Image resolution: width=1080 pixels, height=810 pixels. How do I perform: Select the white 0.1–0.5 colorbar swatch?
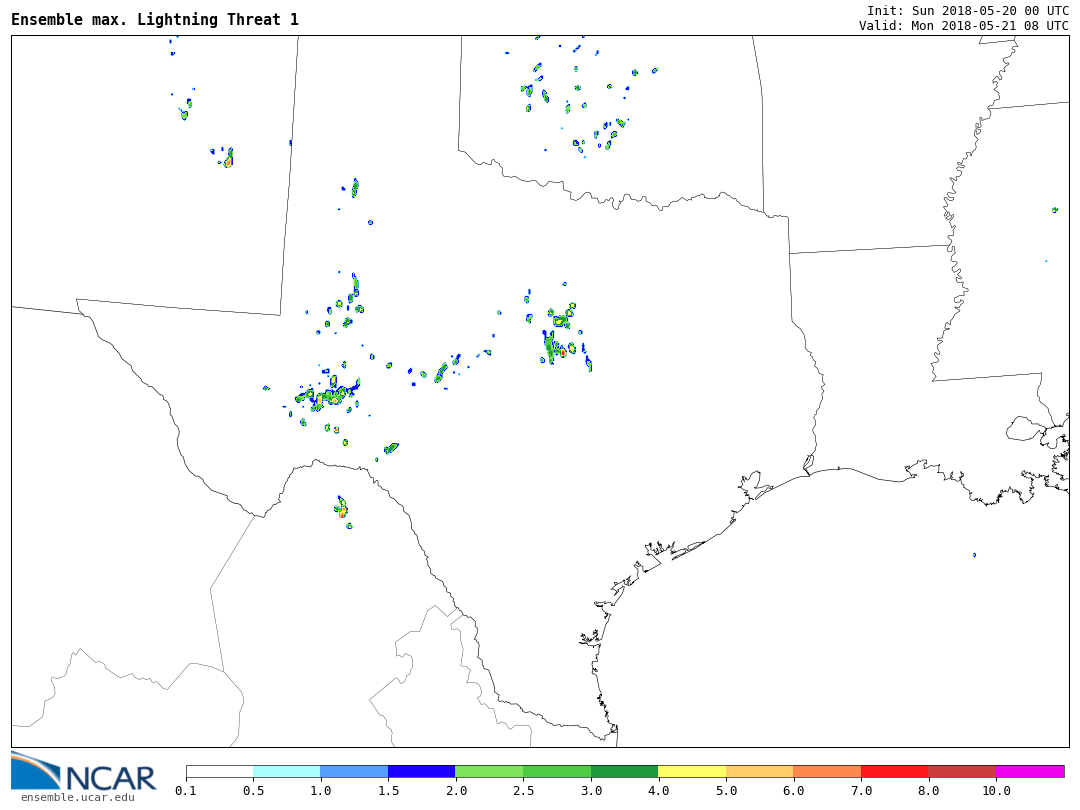tap(220, 772)
